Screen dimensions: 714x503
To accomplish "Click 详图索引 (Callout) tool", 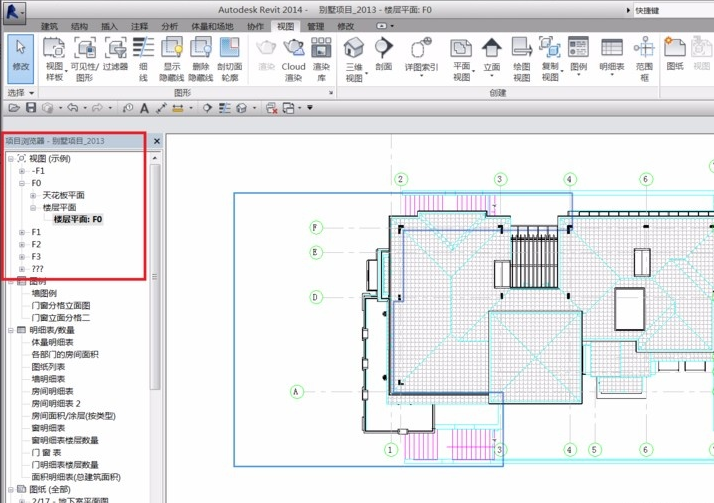I will 421,56.
